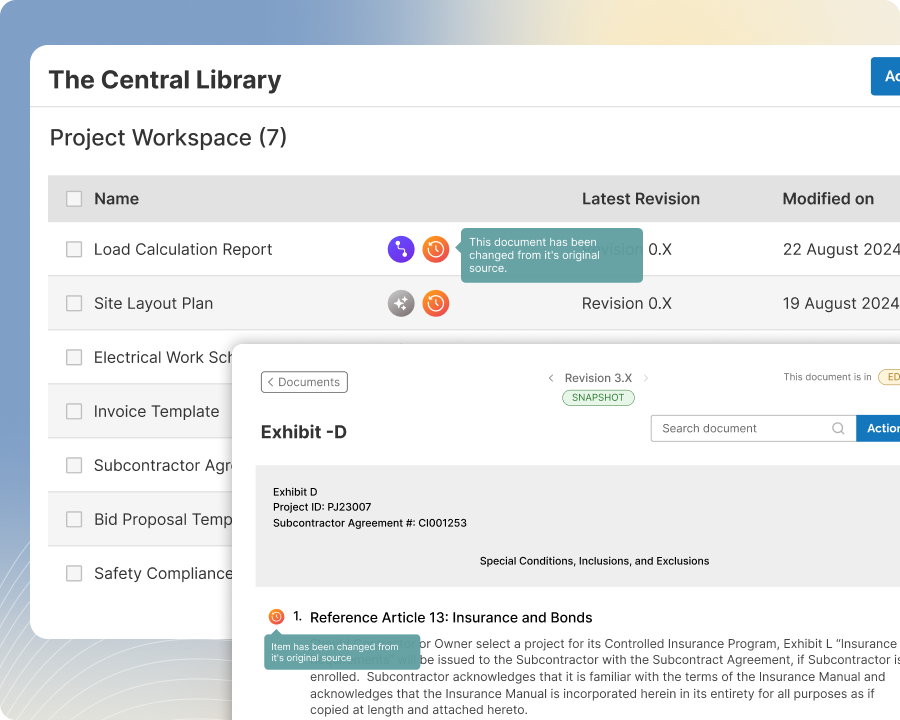The image size is (900, 720).
Task: Click the 'This document has been changed' tooltip
Action: 552,256
